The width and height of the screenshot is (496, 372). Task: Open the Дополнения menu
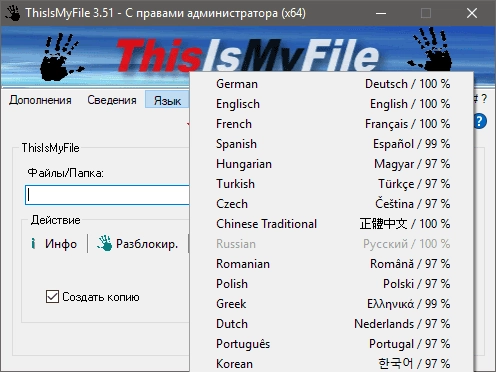pyautogui.click(x=40, y=100)
